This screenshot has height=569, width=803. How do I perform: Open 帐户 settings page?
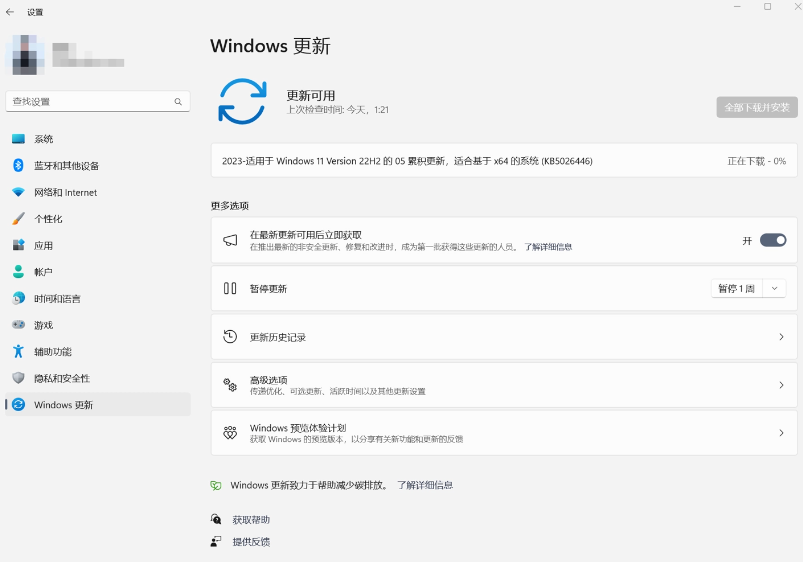point(44,272)
